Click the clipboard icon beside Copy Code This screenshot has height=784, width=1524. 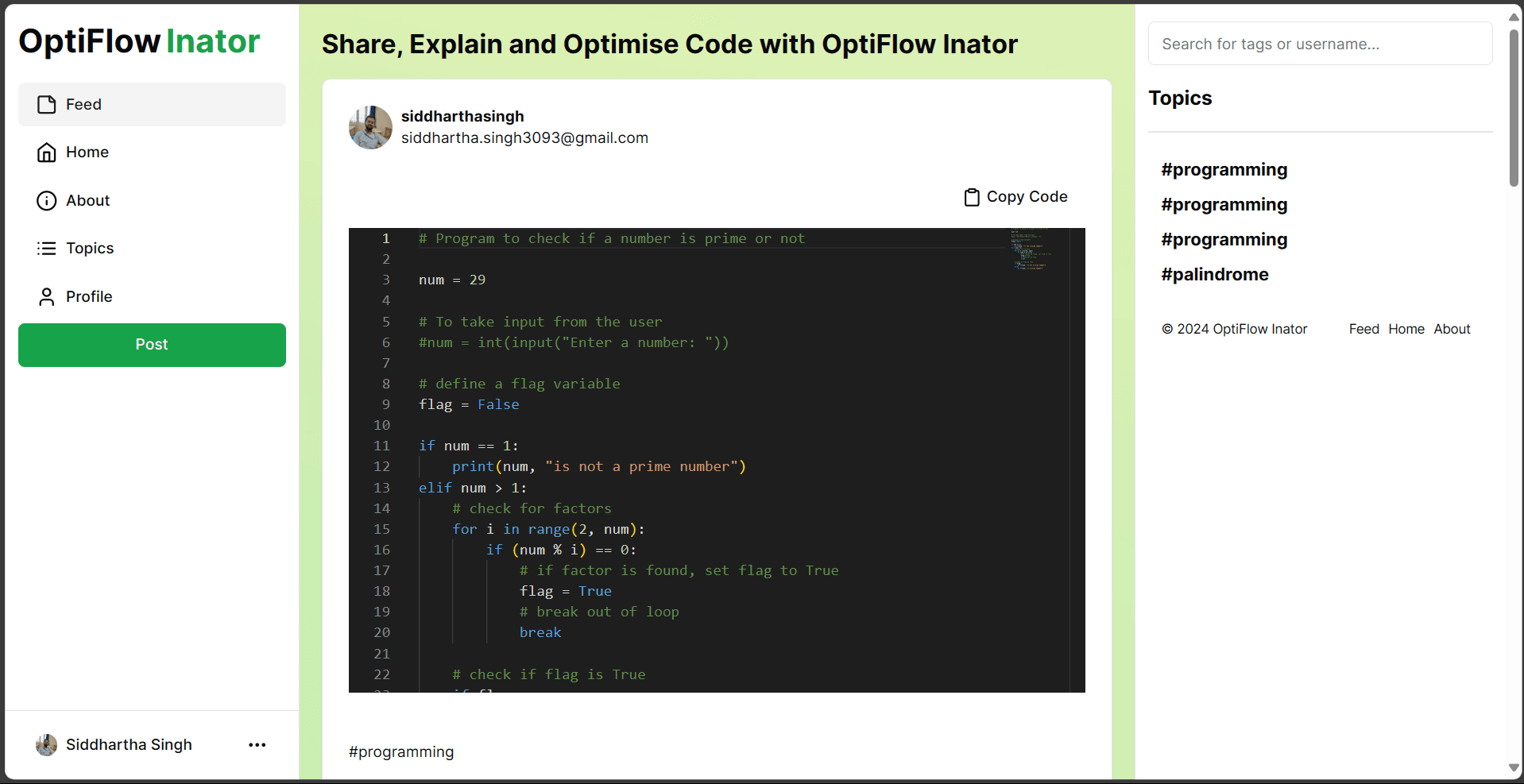click(971, 197)
